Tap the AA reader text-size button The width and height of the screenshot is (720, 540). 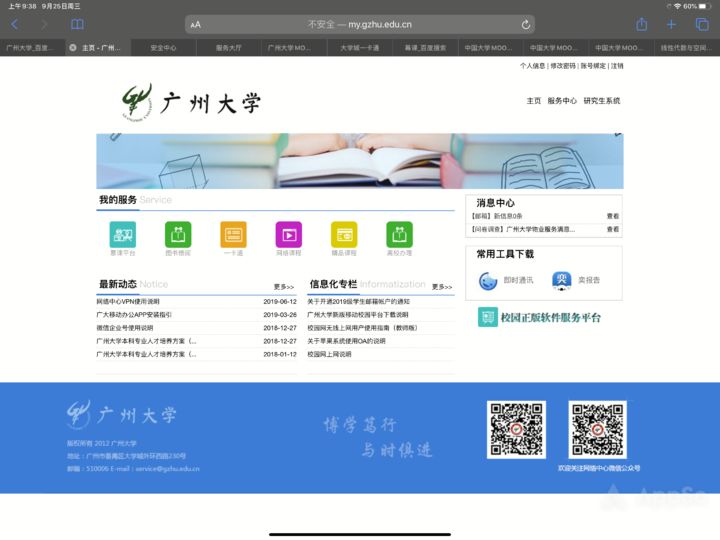pos(196,25)
